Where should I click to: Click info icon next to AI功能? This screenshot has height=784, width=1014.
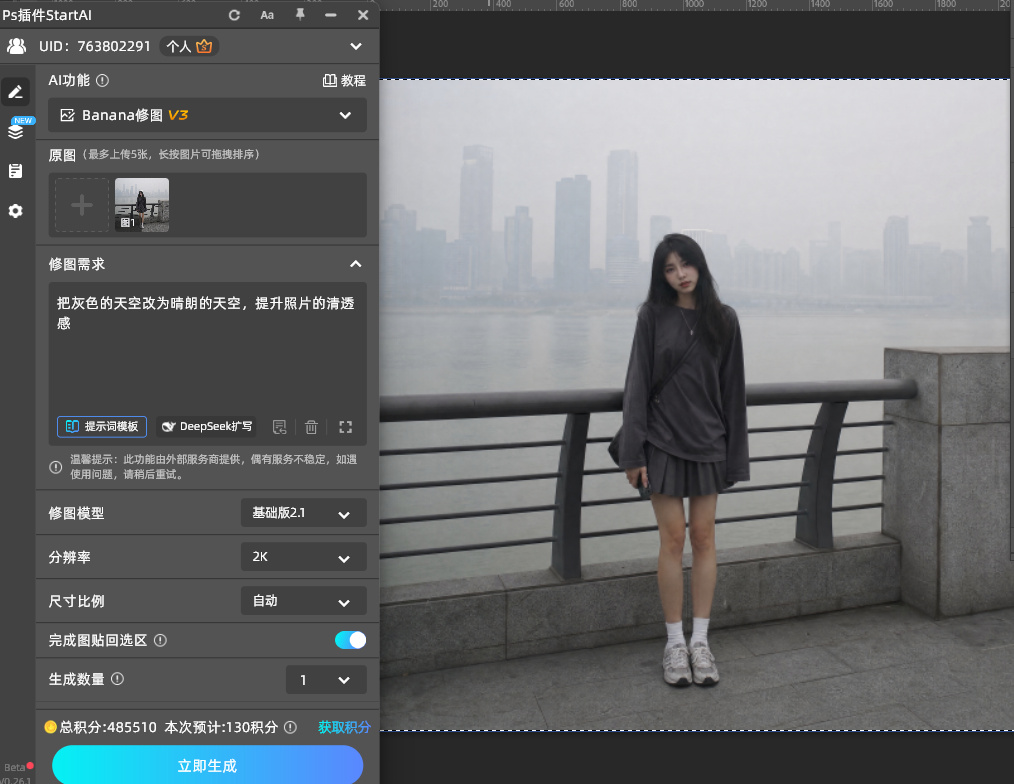point(103,80)
